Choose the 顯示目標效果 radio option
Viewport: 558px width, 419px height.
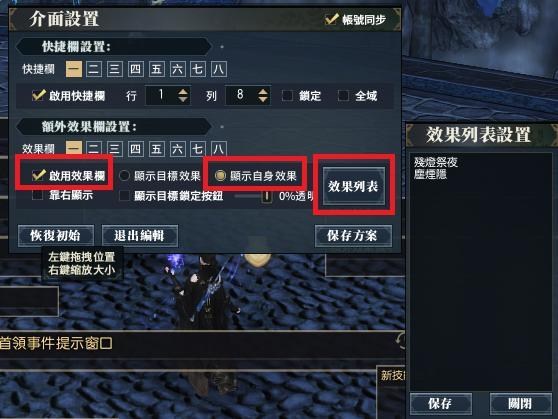(124, 176)
